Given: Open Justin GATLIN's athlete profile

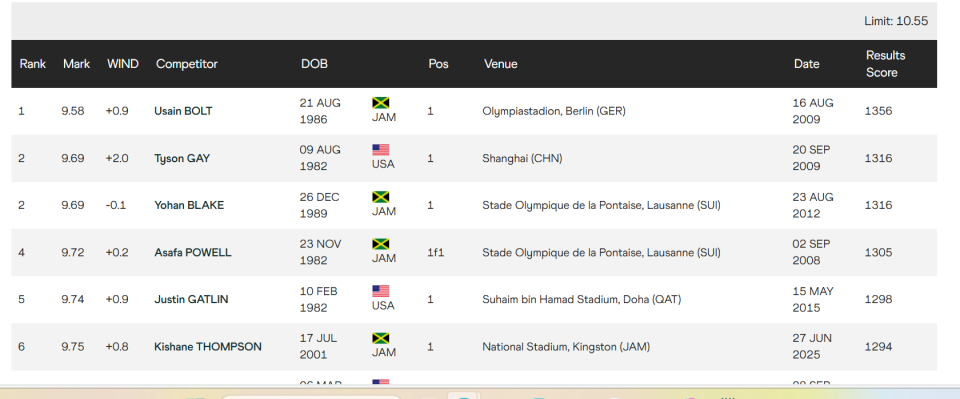Looking at the screenshot, I should point(191,300).
